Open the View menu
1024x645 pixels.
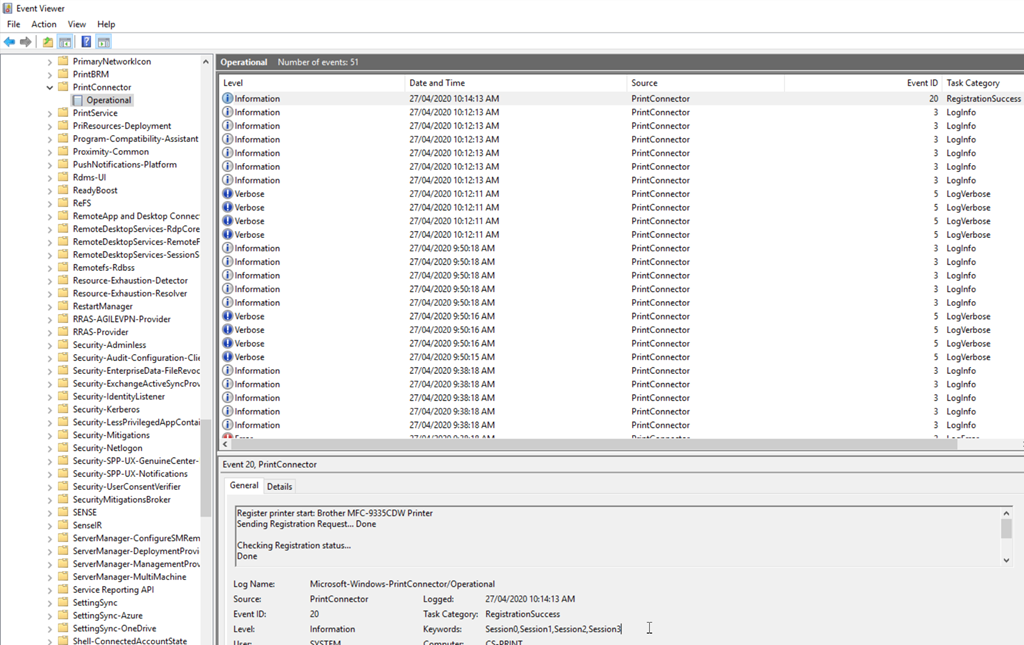77,24
